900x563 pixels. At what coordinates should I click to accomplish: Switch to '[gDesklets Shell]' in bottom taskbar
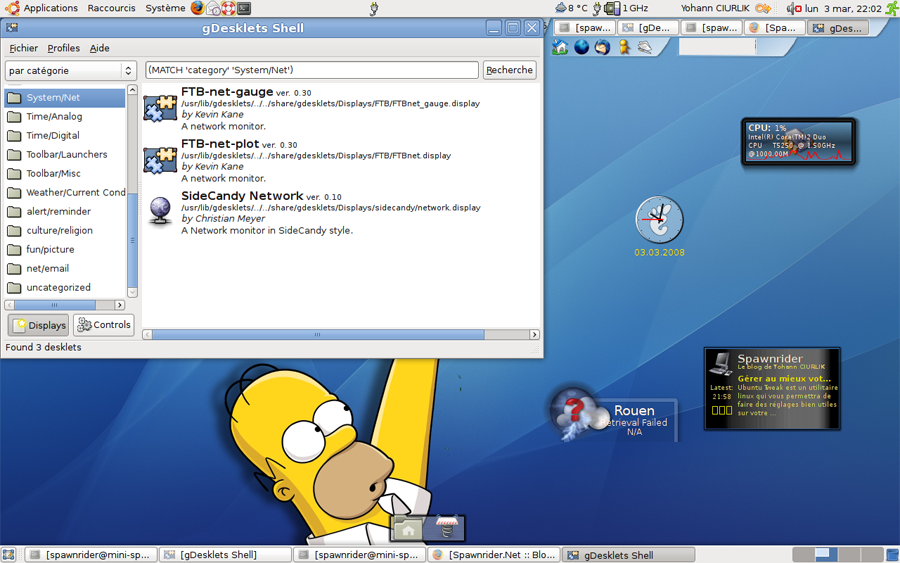tap(225, 555)
